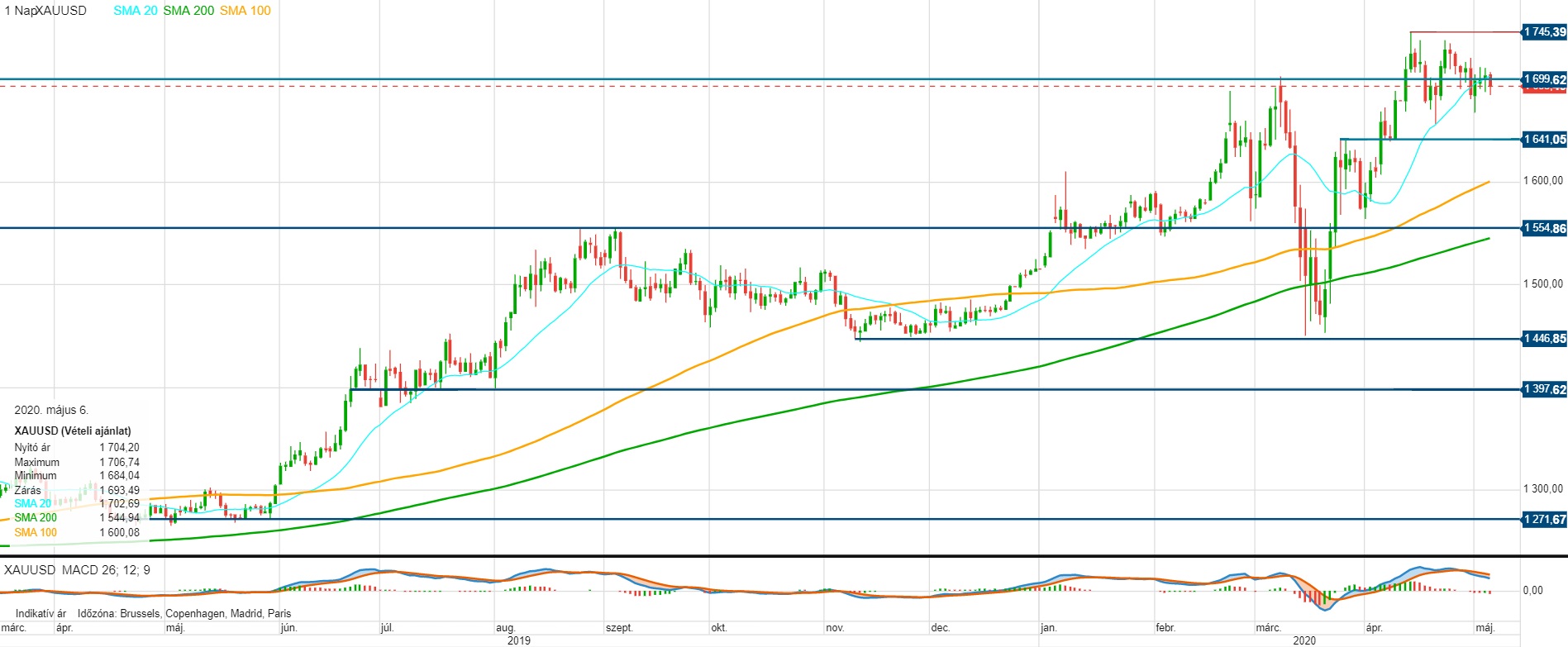This screenshot has height=647, width=1568.
Task: Click the nov. month label on time axis
Action: [834, 628]
